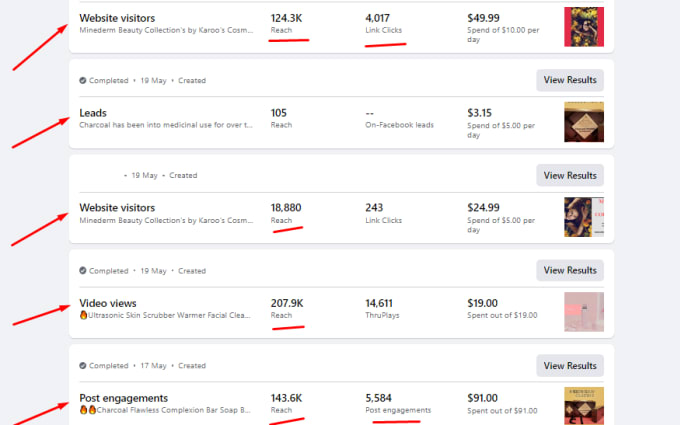
Task: Click Completed check icon on 17 May ad
Action: click(x=83, y=366)
